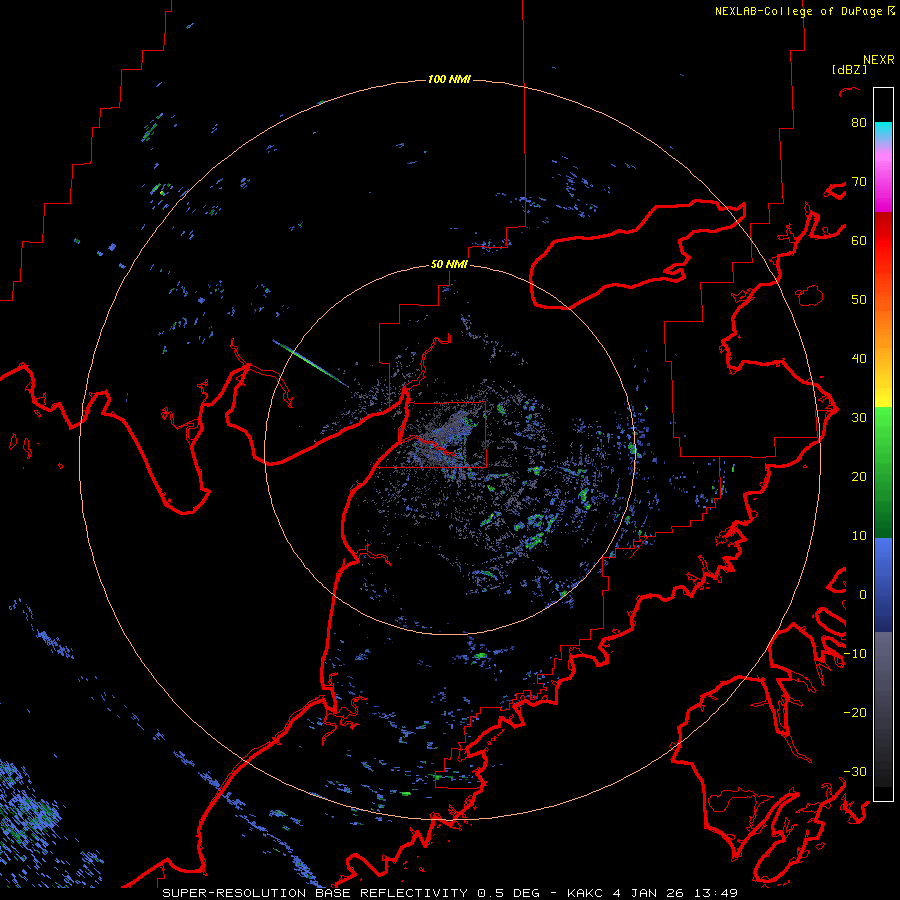Click the "NEXLAB-College of DuPage" credit text
Image resolution: width=900 pixels, height=900 pixels.
pyautogui.click(x=798, y=11)
